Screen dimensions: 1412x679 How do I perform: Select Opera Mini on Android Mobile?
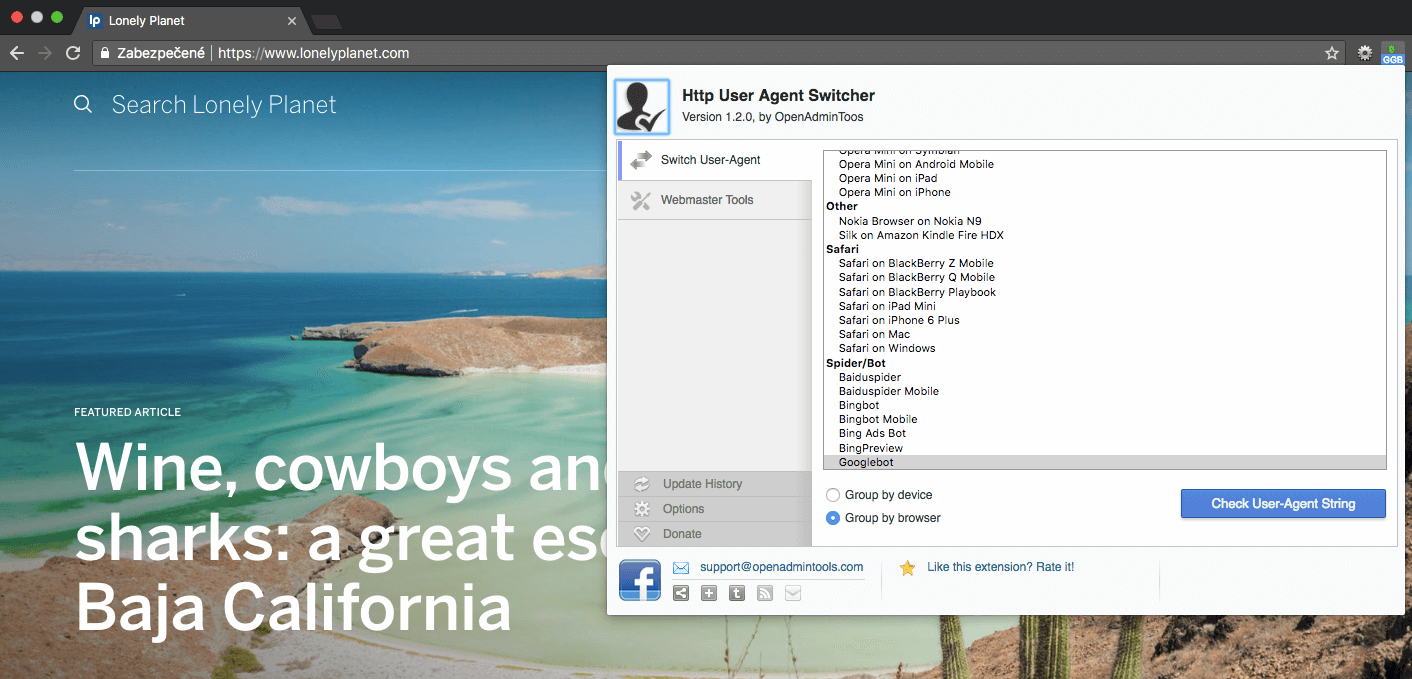916,164
